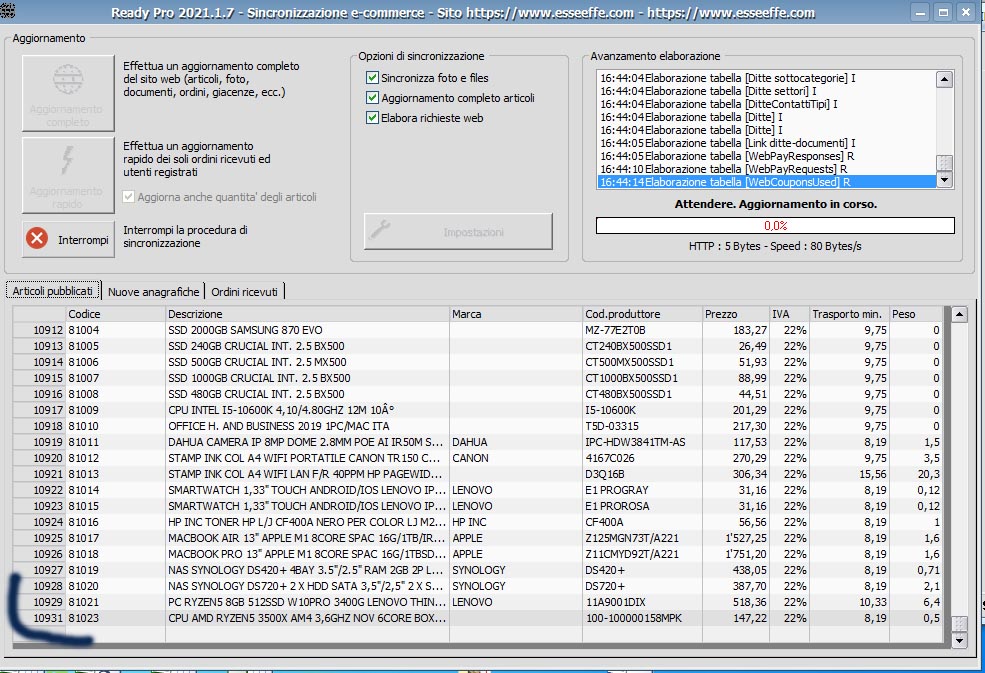Click product code D3Q16B cell

click(642, 474)
